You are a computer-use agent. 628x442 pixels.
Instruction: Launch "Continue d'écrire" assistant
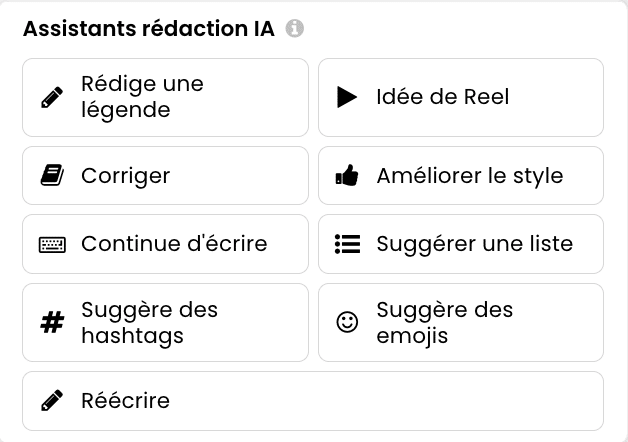(x=174, y=243)
